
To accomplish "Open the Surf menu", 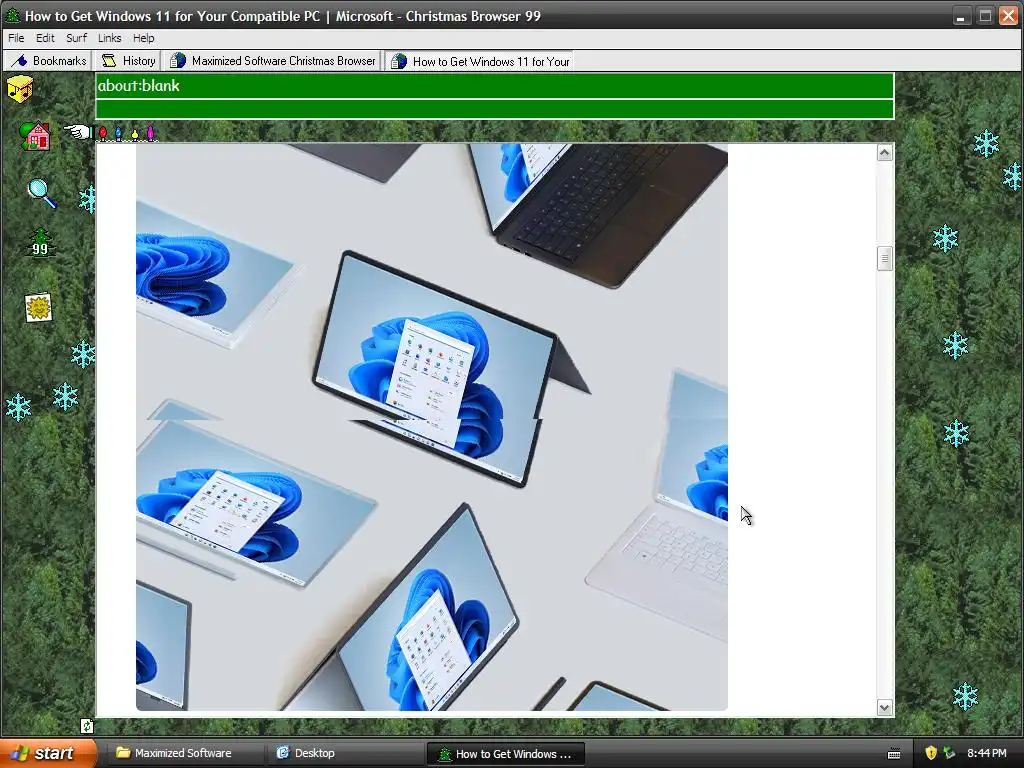I will coord(76,38).
